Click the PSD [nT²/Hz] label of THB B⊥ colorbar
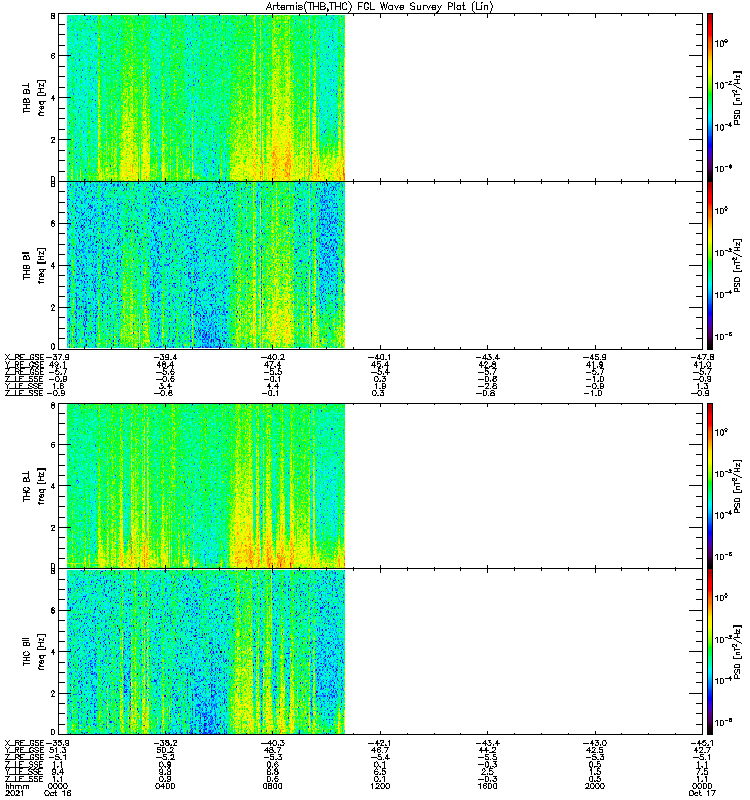 tap(738, 97)
